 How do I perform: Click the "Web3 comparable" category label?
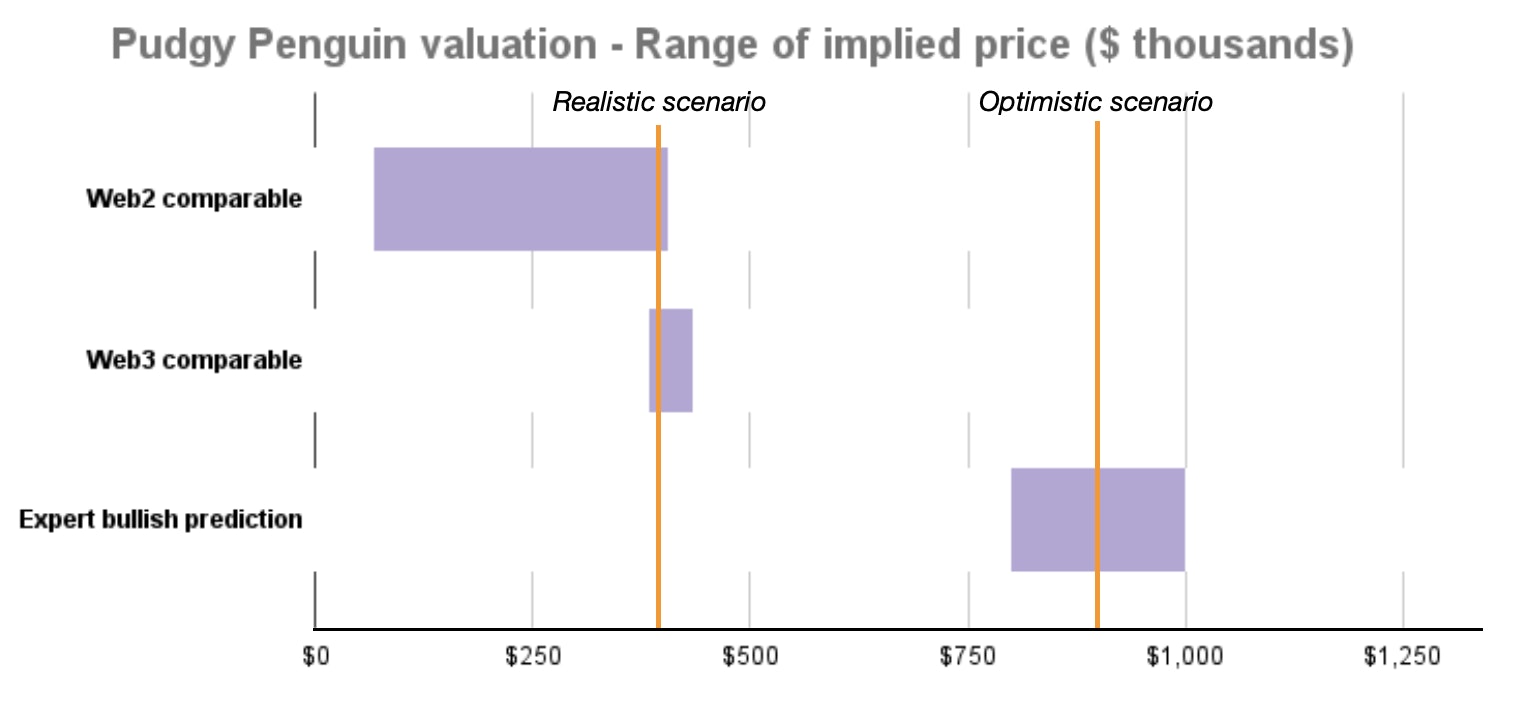click(x=194, y=360)
